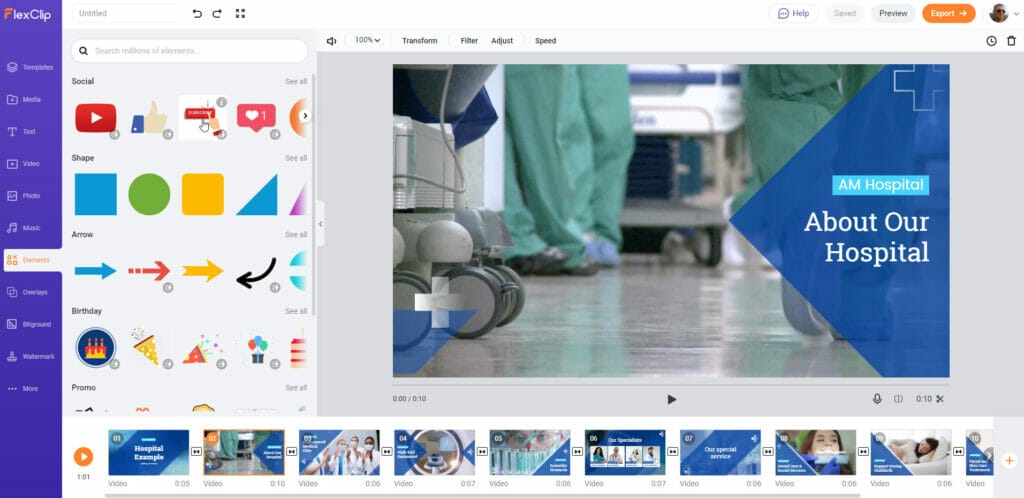The height and width of the screenshot is (498, 1024).
Task: Select scene 06 Our Specialists thumbnail
Action: point(625,452)
